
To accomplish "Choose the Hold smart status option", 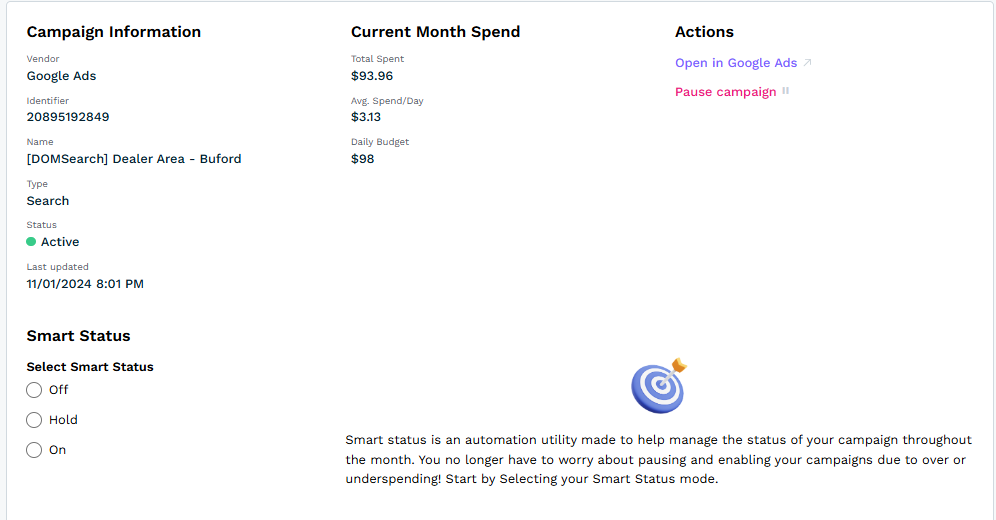I will (34, 420).
